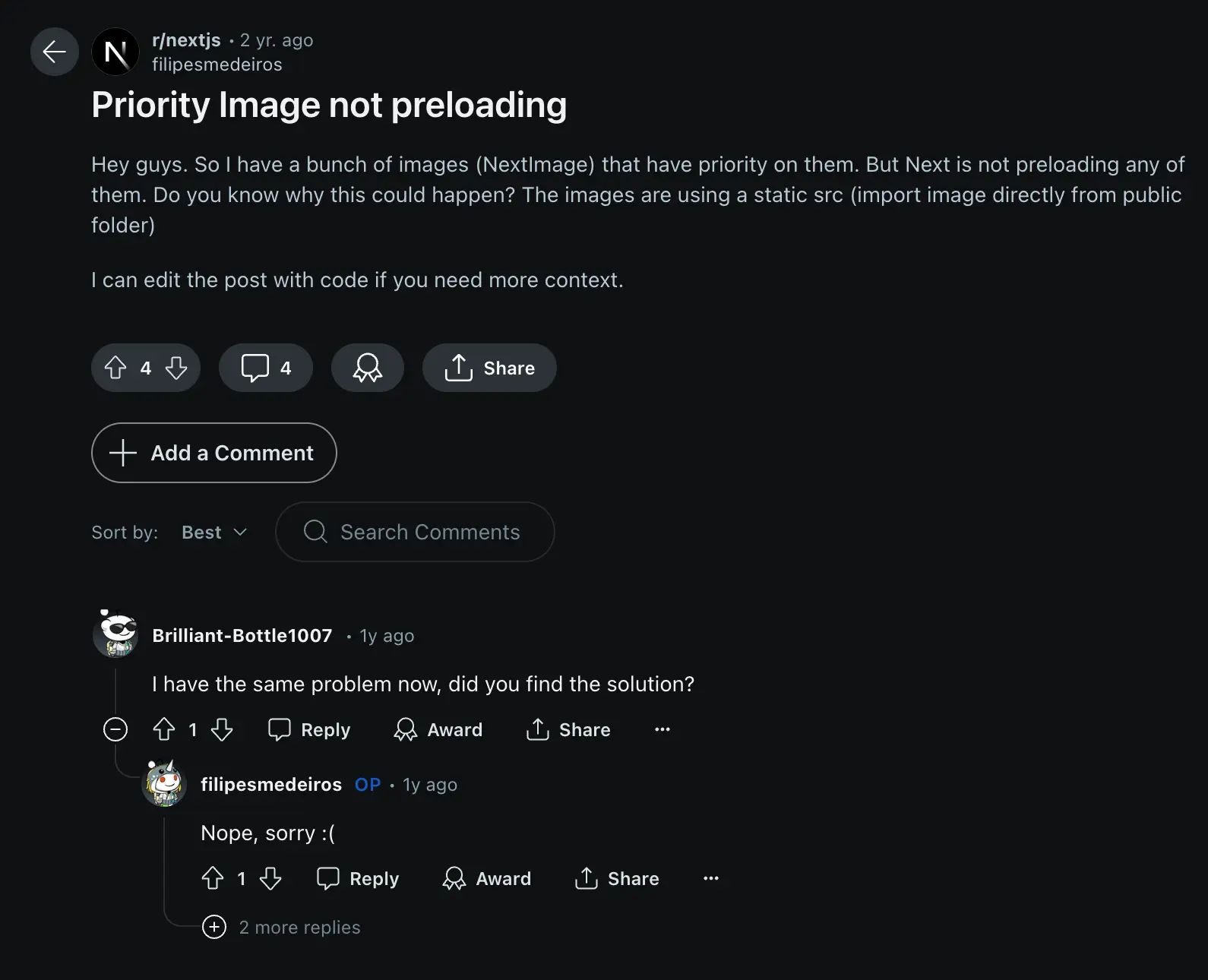Click the Add a Comment button
The height and width of the screenshot is (980, 1208).
[213, 453]
